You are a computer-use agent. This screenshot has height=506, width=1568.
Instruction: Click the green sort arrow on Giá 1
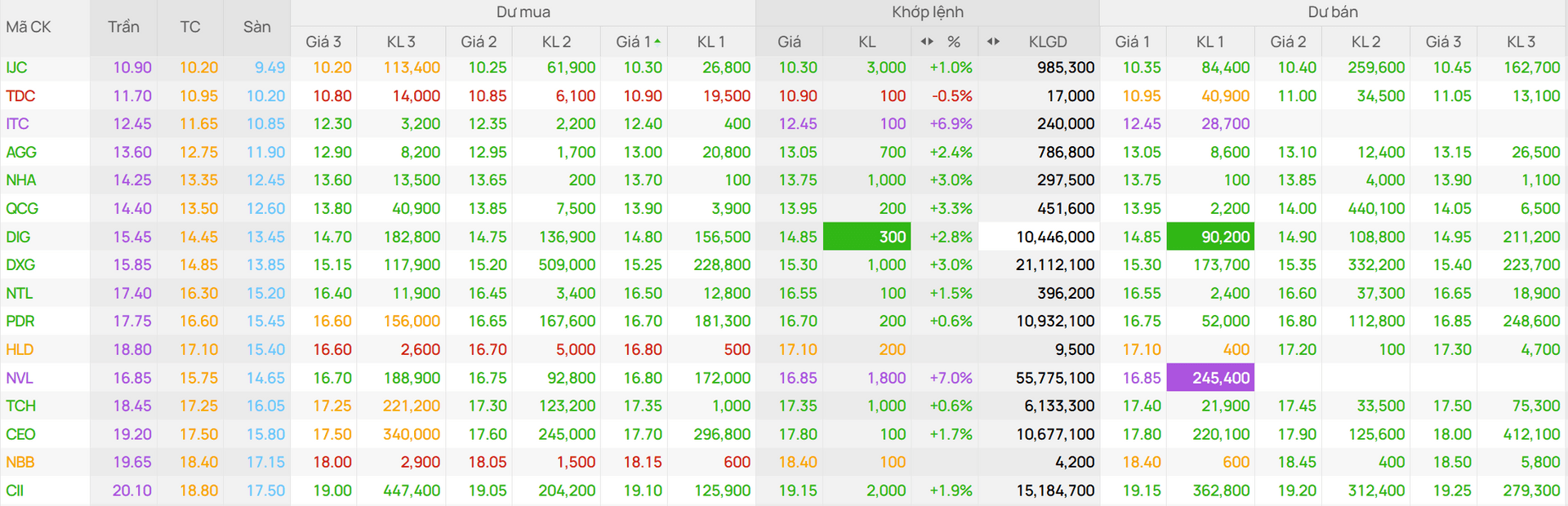coord(657,41)
